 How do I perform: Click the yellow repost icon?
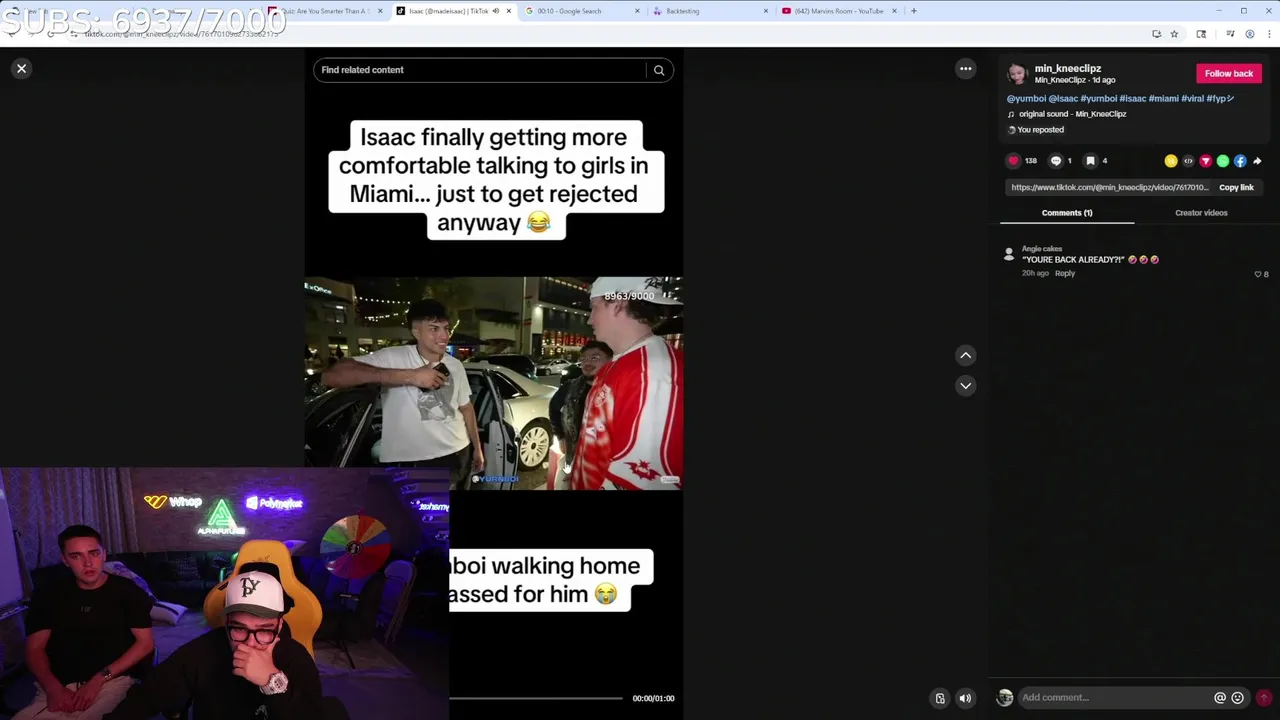(1171, 161)
